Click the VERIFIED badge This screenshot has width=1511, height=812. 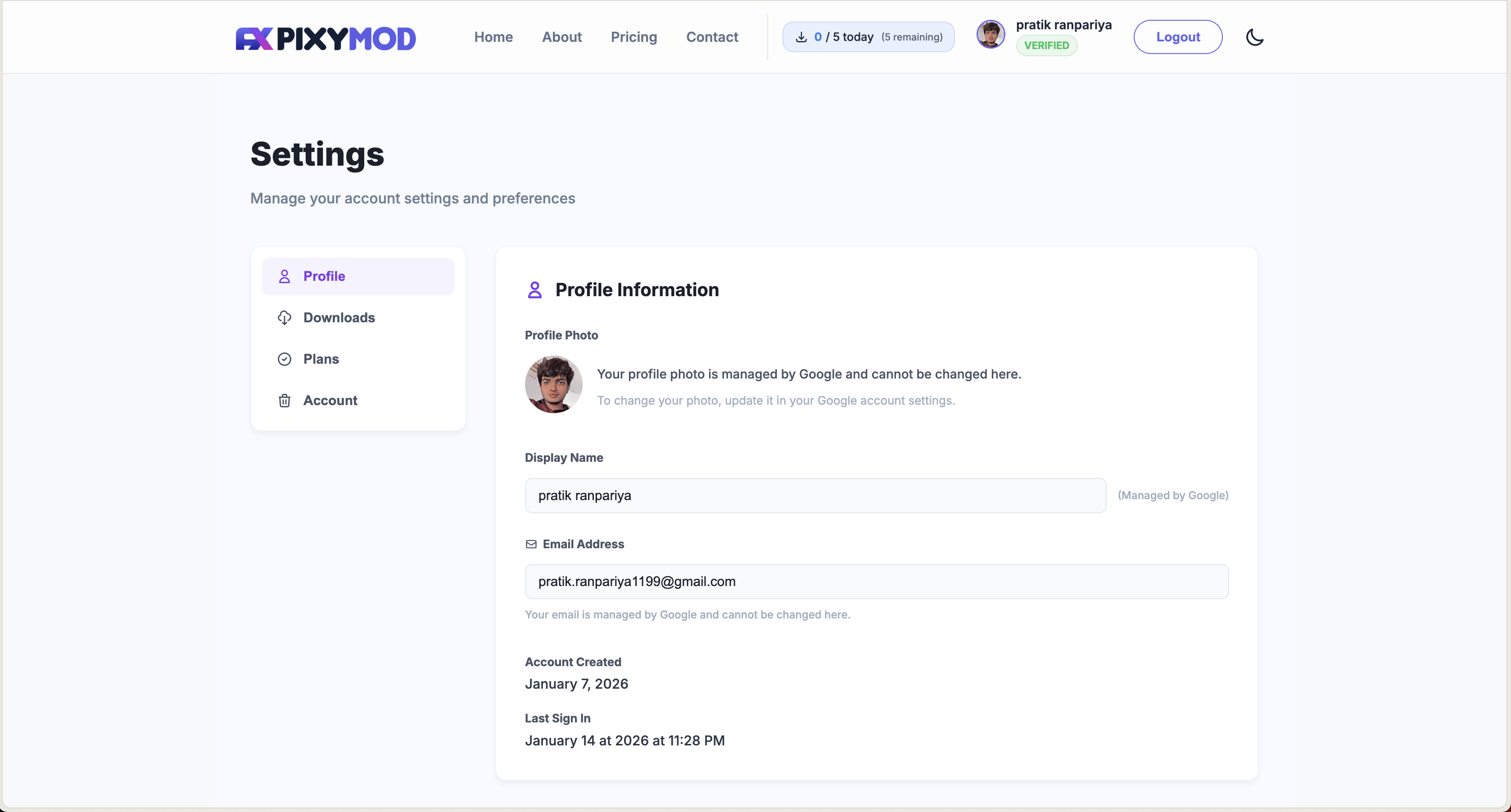1046,45
